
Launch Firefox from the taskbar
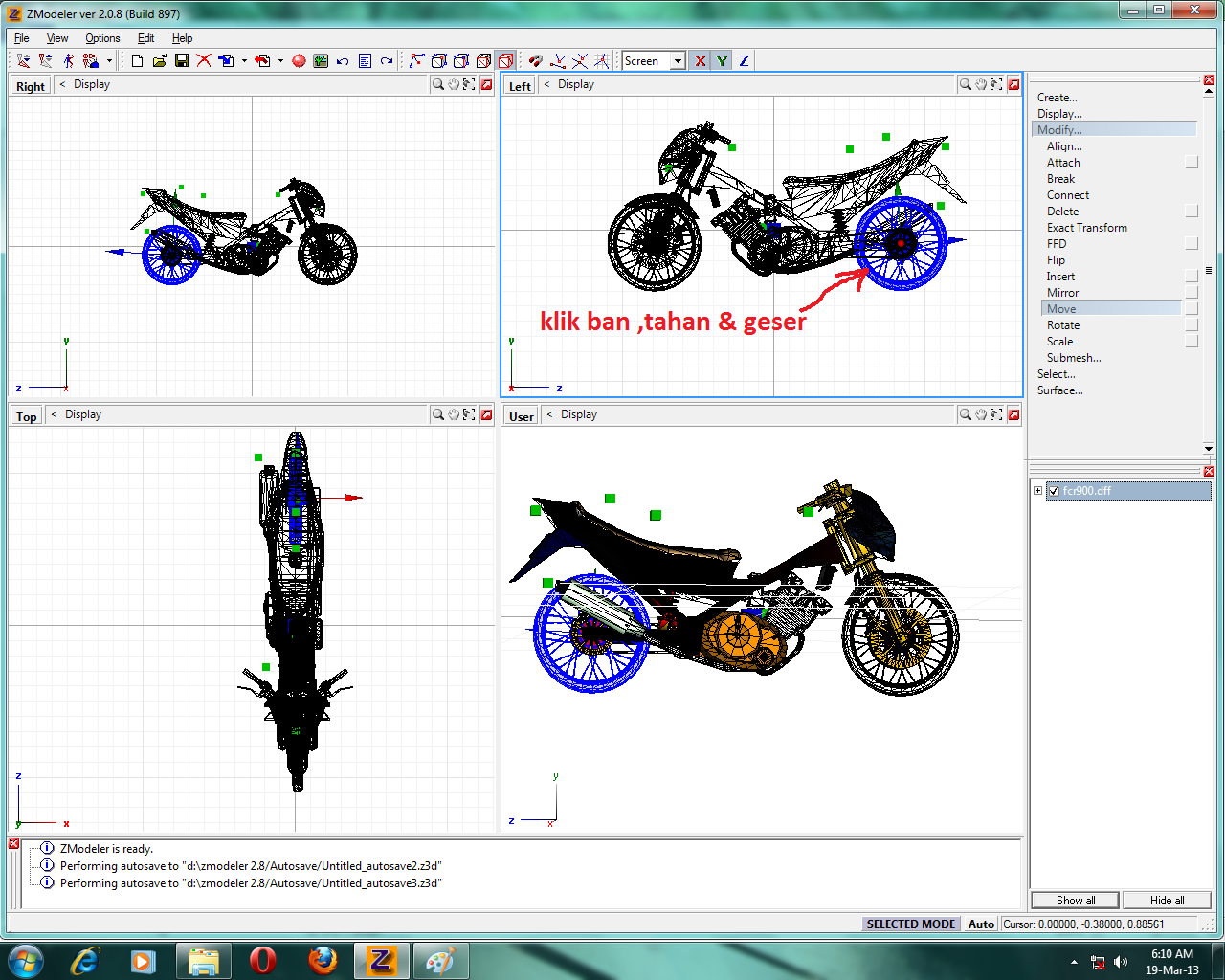(x=323, y=960)
